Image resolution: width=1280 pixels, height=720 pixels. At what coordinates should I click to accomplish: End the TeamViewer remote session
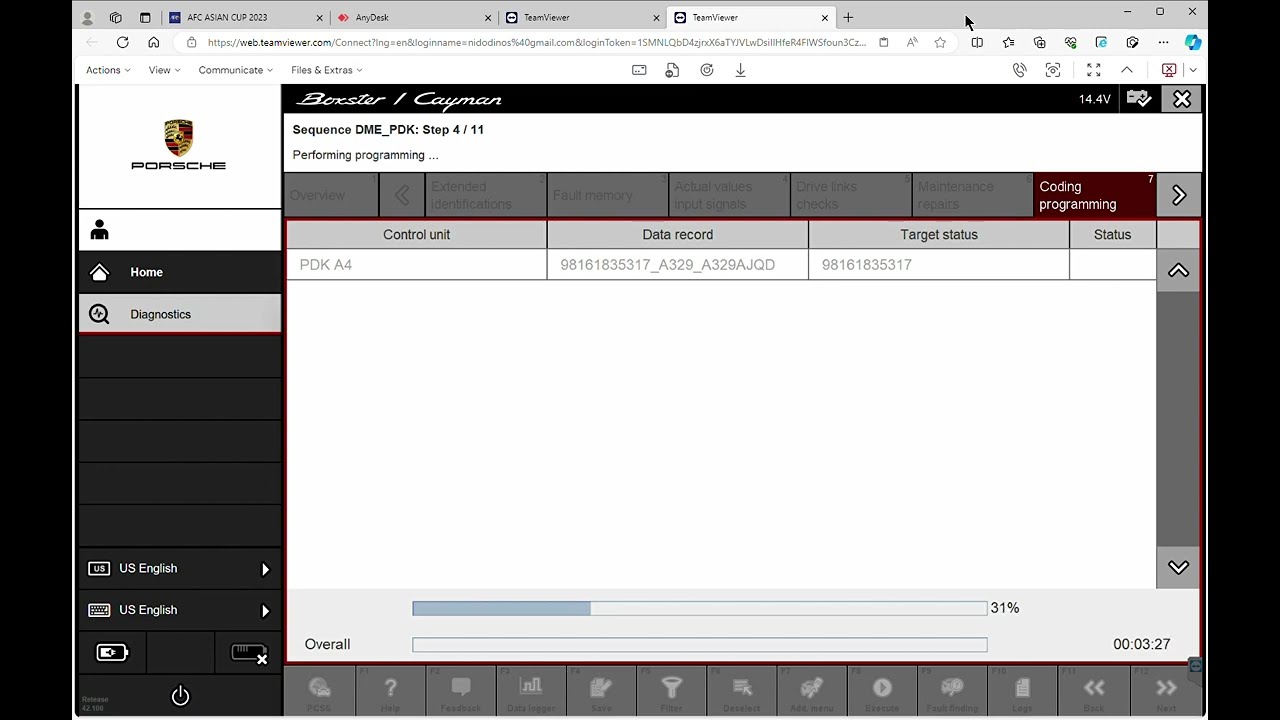pos(1168,70)
